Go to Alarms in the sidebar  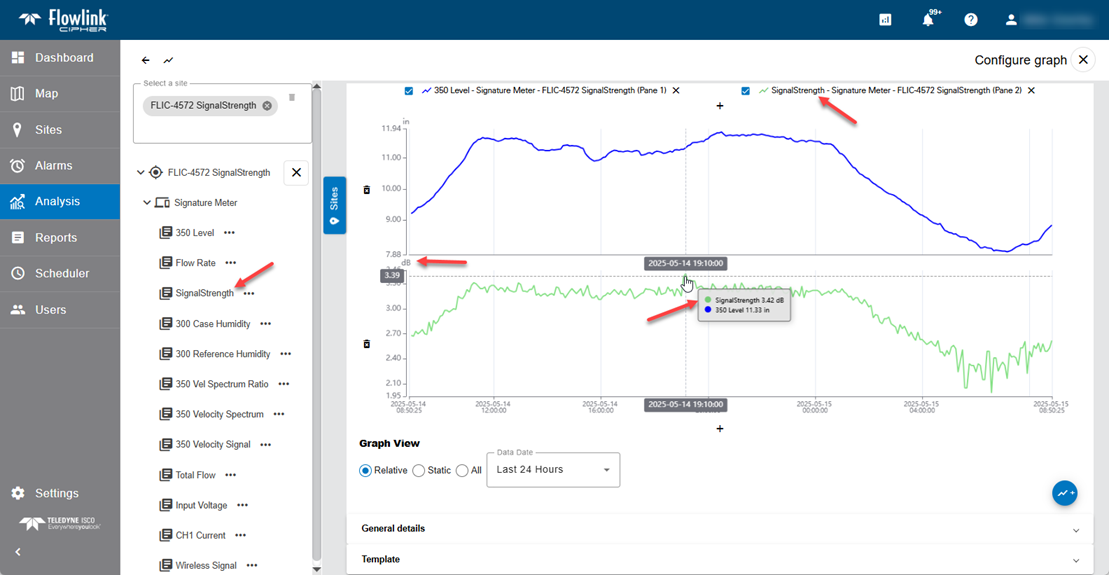[54, 166]
